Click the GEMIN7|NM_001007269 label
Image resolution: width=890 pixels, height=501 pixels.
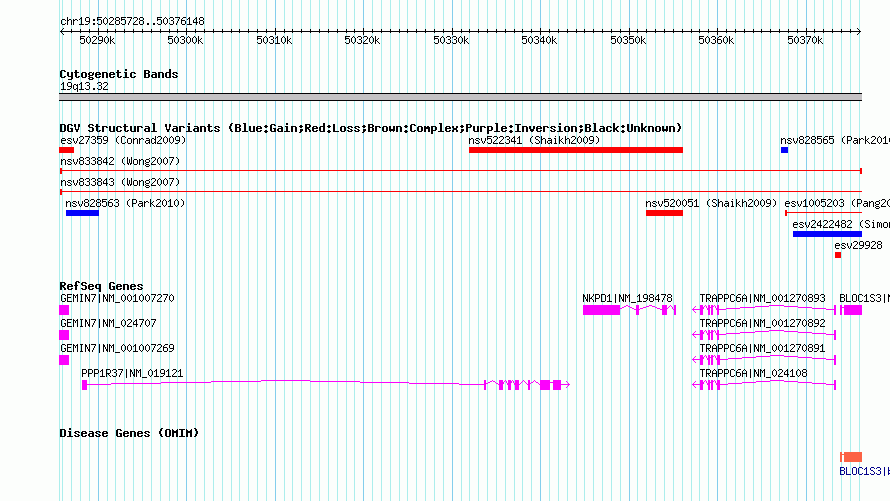coord(117,348)
